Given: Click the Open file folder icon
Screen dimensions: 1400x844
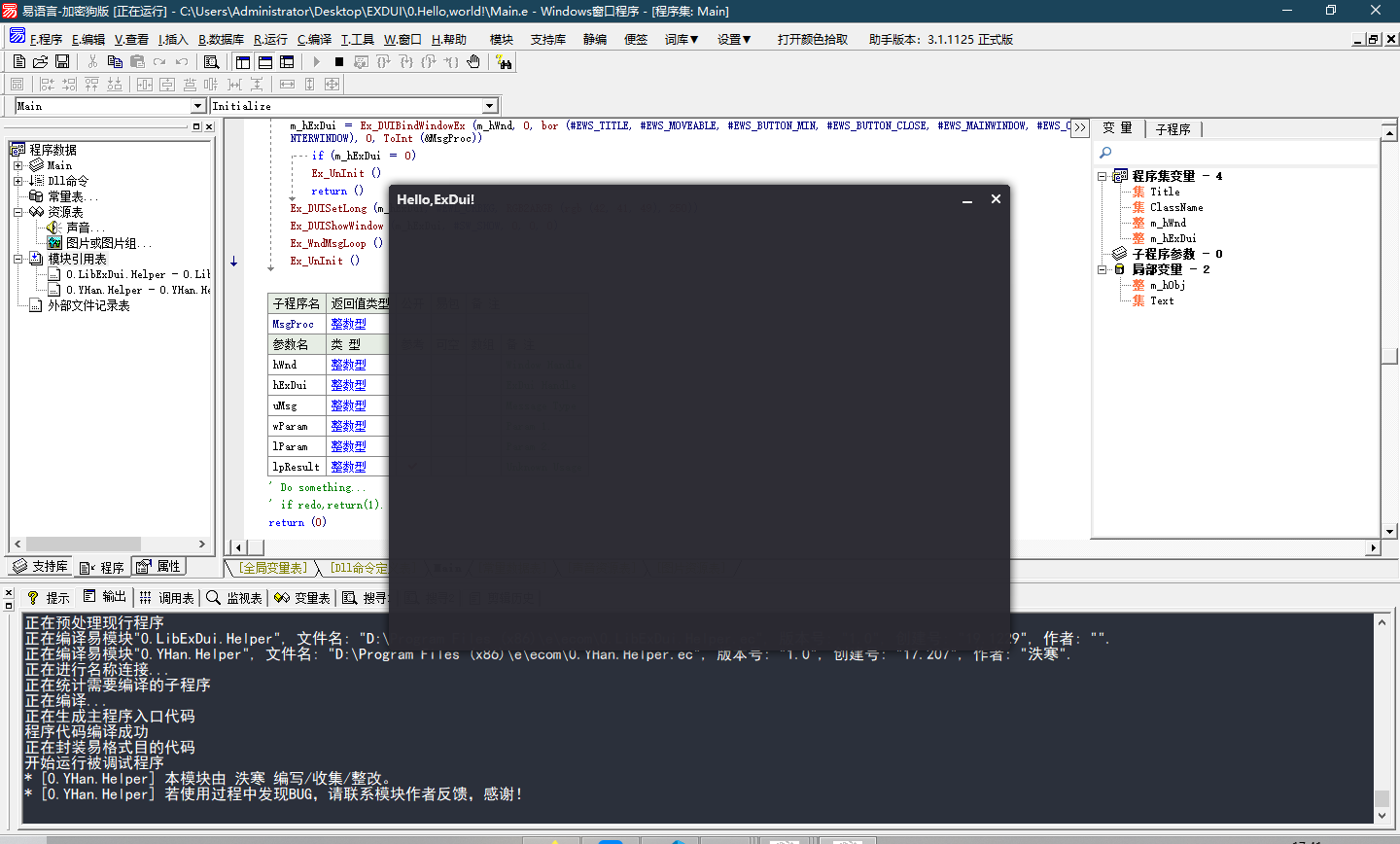Looking at the screenshot, I should [x=40, y=61].
